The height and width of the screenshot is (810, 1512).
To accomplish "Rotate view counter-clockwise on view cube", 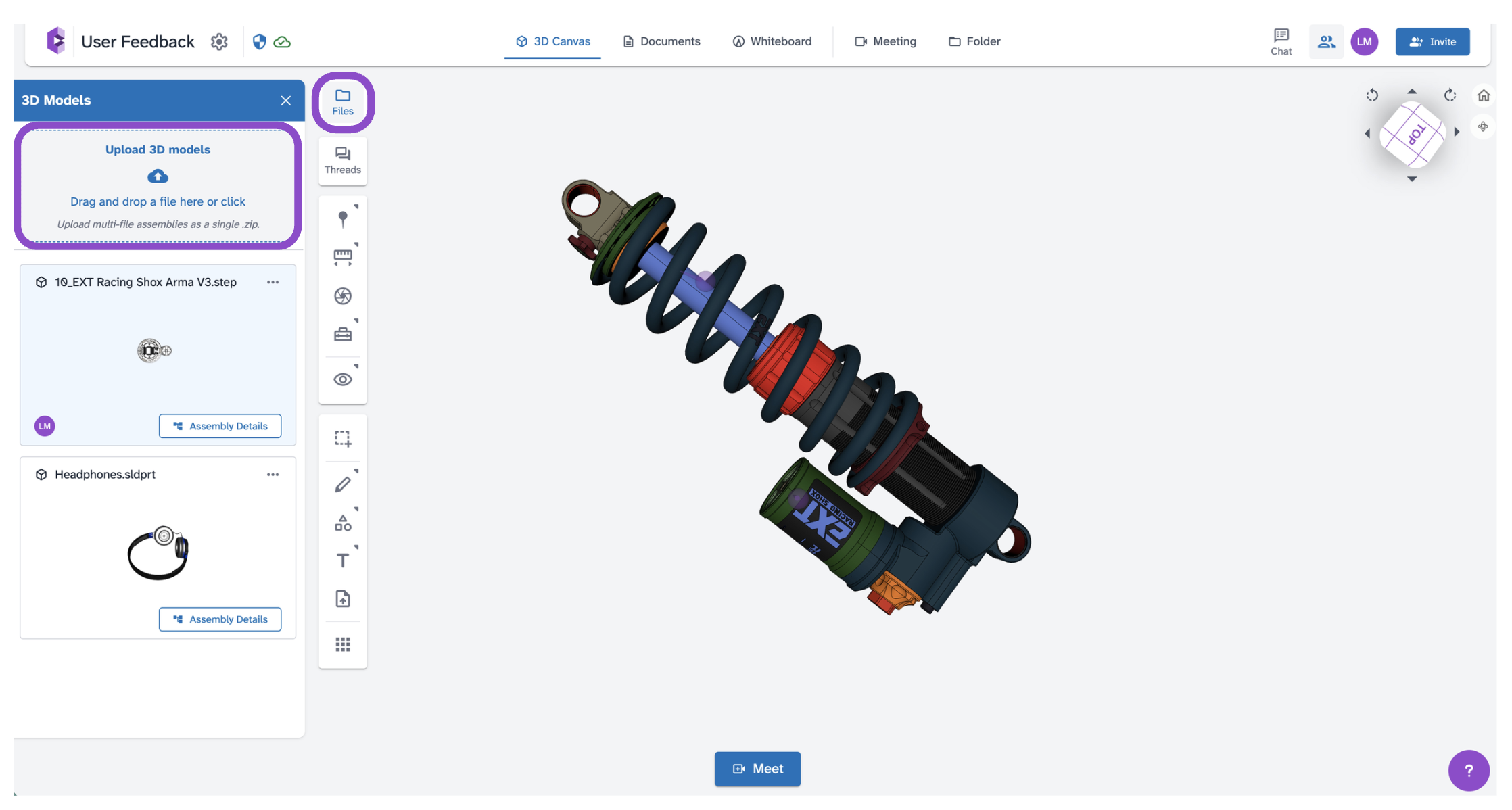I will (1372, 95).
